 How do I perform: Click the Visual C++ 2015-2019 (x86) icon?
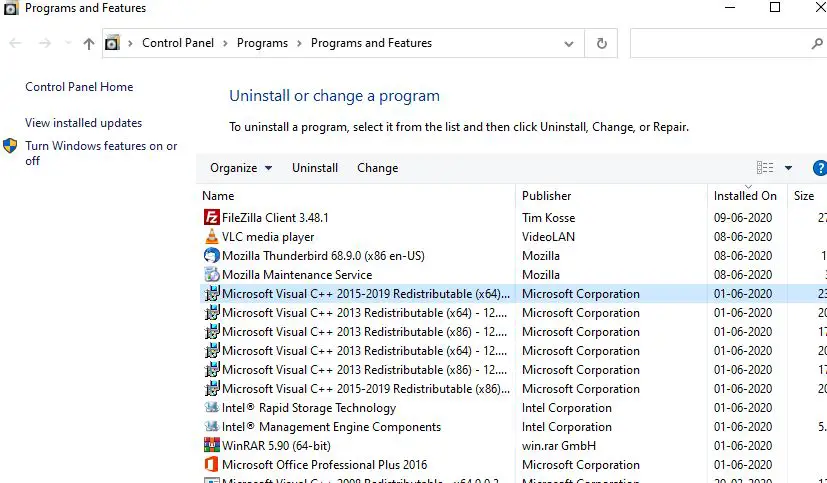pos(211,388)
